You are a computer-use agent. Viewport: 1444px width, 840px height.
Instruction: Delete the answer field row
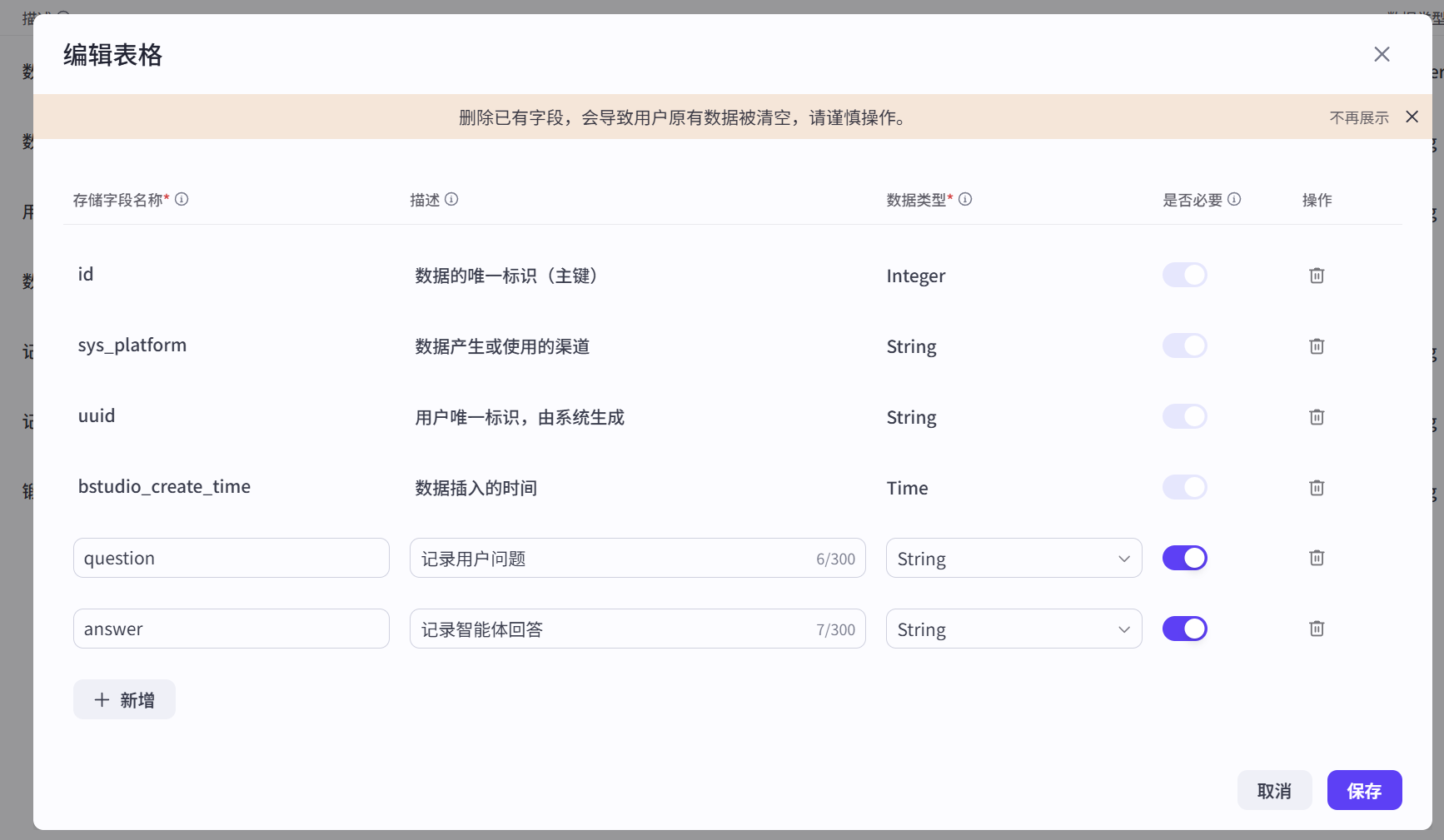click(x=1316, y=629)
